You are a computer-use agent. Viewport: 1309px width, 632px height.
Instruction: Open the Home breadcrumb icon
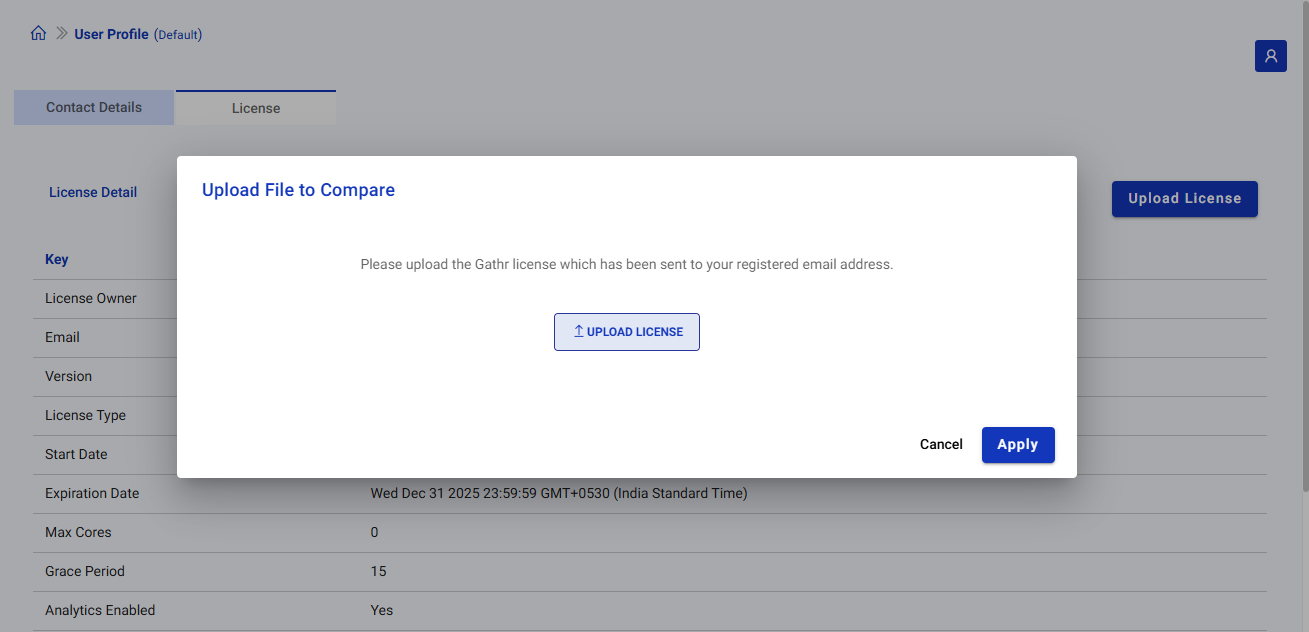pyautogui.click(x=38, y=32)
